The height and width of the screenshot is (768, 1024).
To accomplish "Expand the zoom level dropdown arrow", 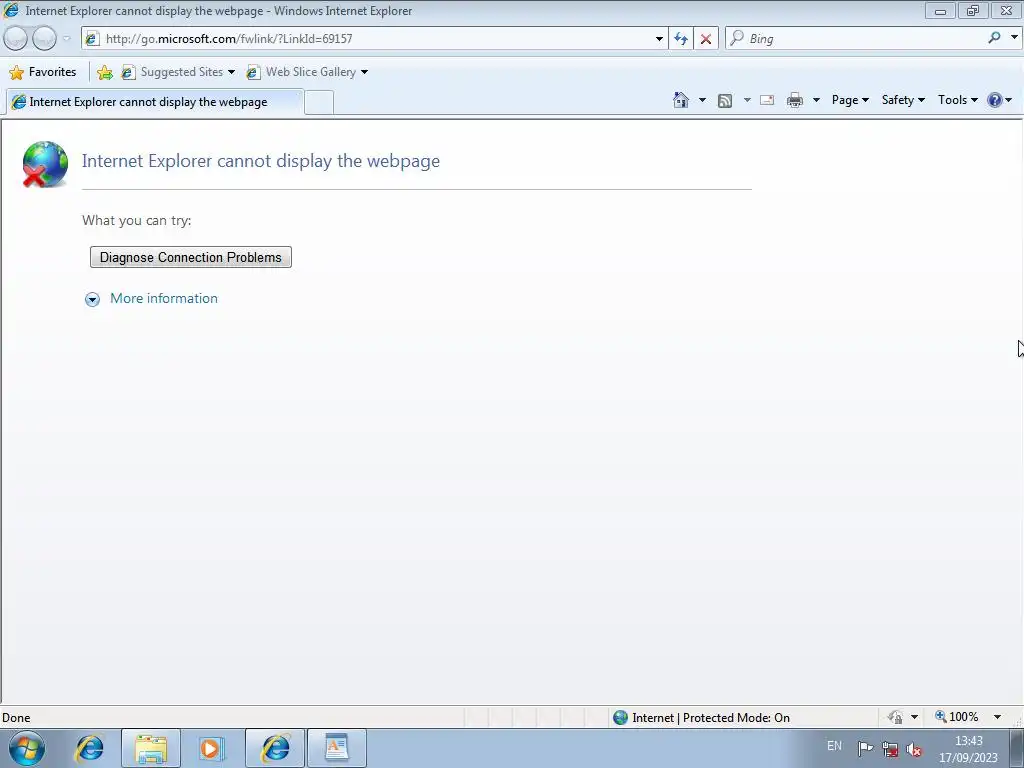I will point(997,717).
